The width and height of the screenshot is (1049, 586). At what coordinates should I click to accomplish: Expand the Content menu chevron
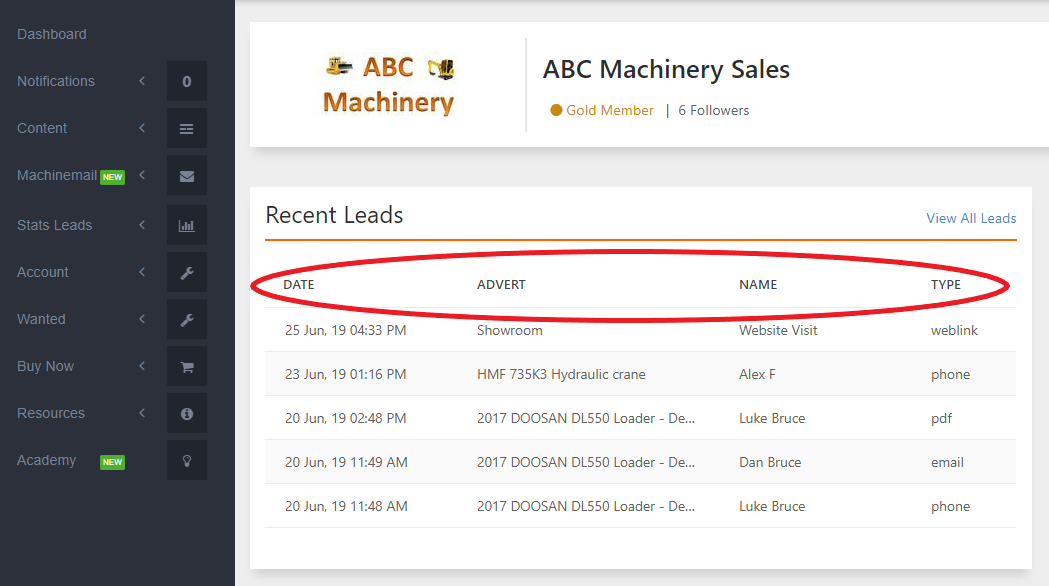[142, 128]
